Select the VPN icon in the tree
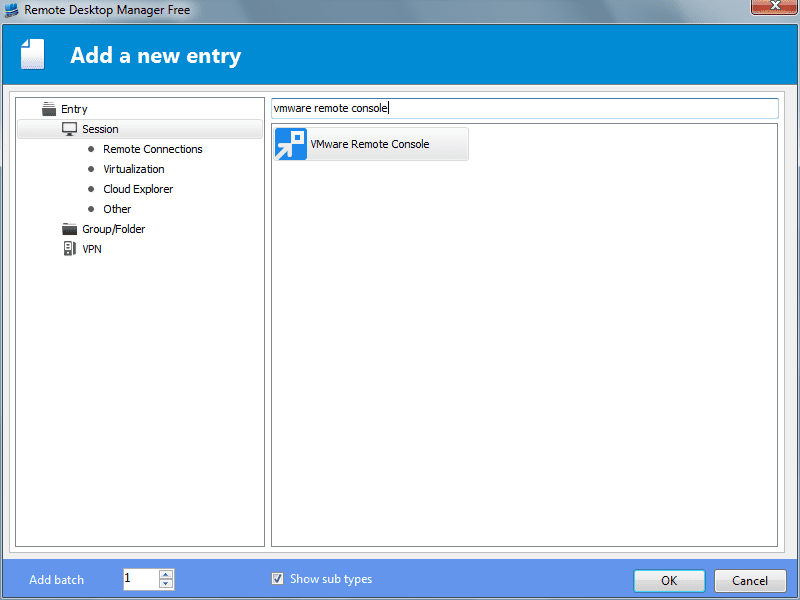The width and height of the screenshot is (800, 600). point(68,248)
